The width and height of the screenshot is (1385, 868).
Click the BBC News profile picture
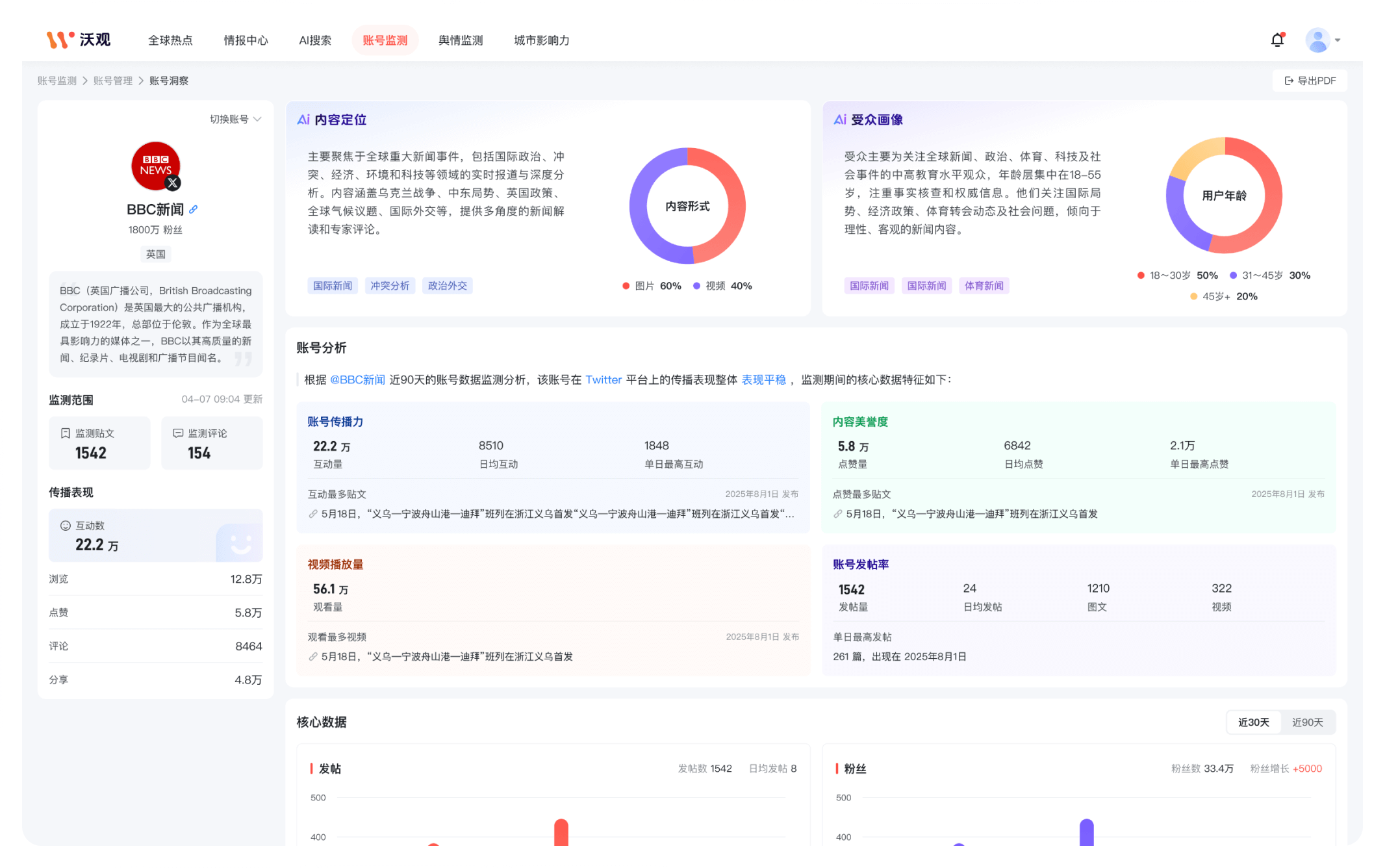(x=155, y=166)
